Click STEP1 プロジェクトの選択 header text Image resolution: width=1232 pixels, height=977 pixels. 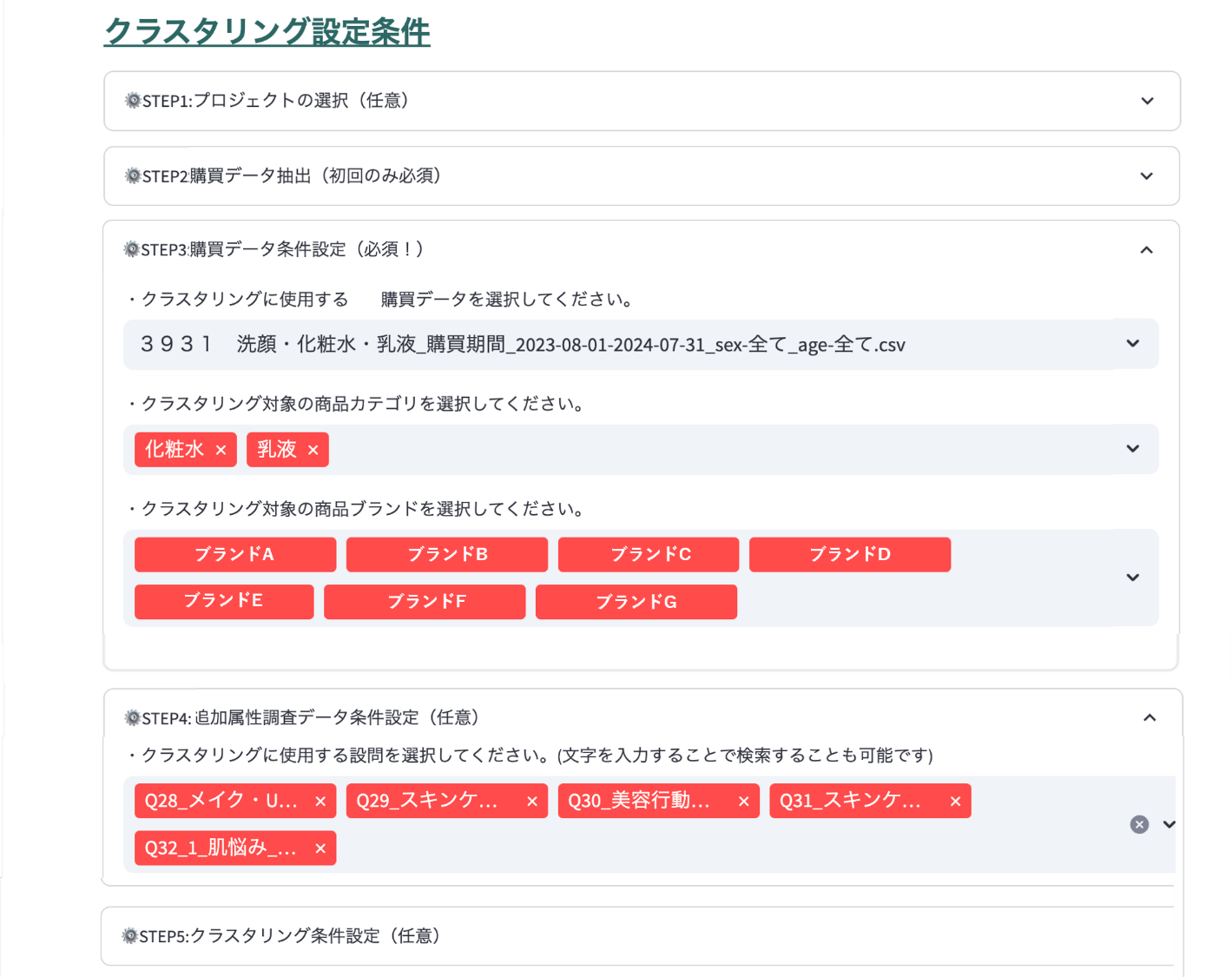(276, 101)
